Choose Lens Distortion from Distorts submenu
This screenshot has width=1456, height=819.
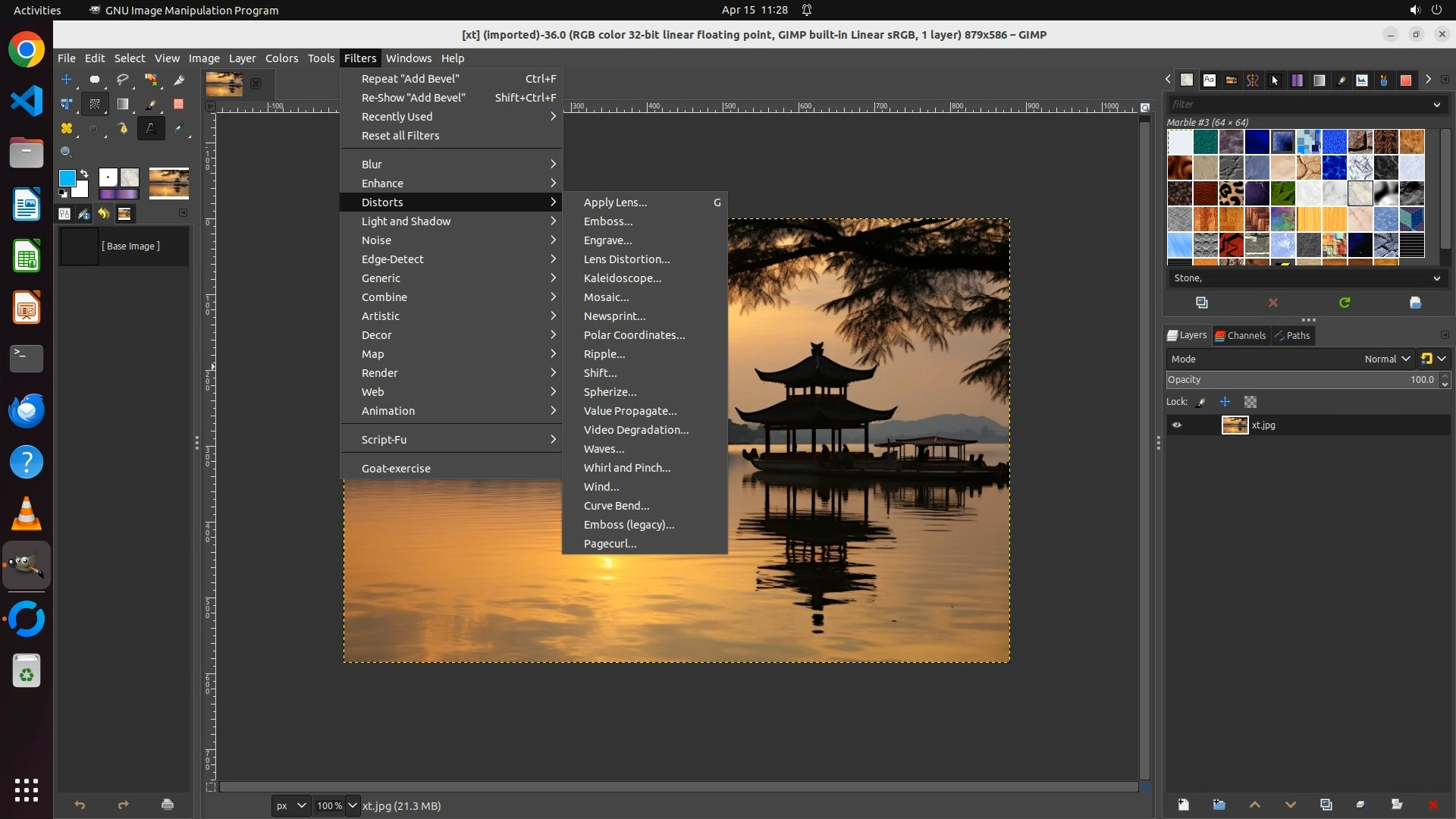coord(626,259)
